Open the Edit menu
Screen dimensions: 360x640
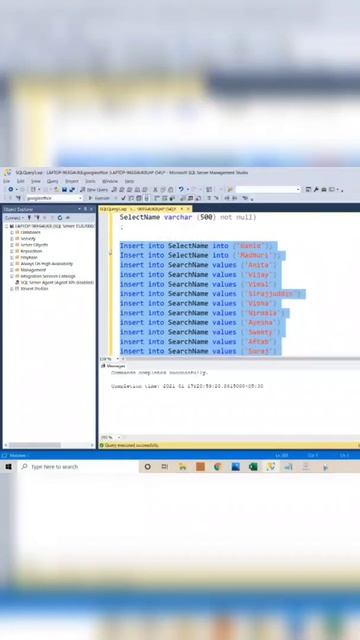20,181
